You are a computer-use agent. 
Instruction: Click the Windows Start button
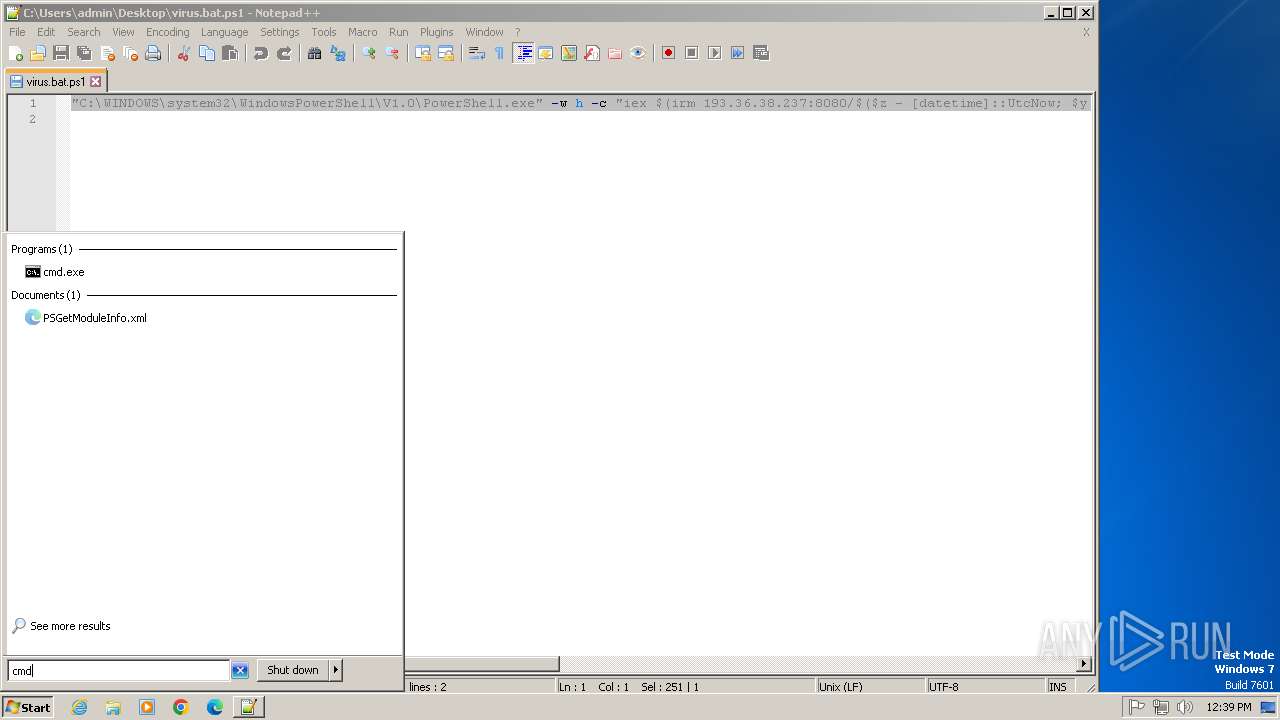[x=28, y=707]
